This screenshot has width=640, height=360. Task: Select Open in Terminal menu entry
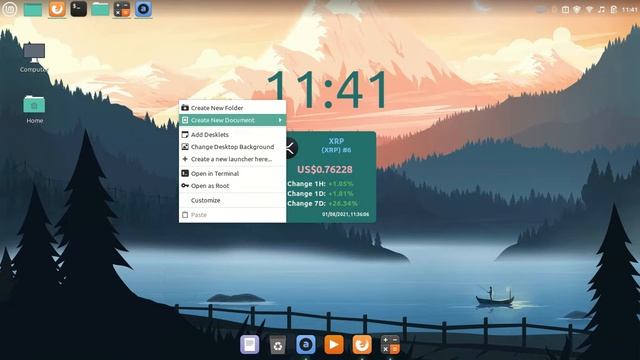pos(232,173)
